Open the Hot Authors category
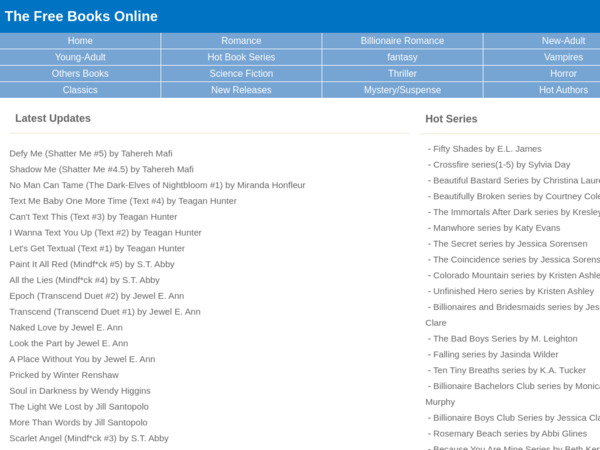This screenshot has height=450, width=600. coord(563,90)
